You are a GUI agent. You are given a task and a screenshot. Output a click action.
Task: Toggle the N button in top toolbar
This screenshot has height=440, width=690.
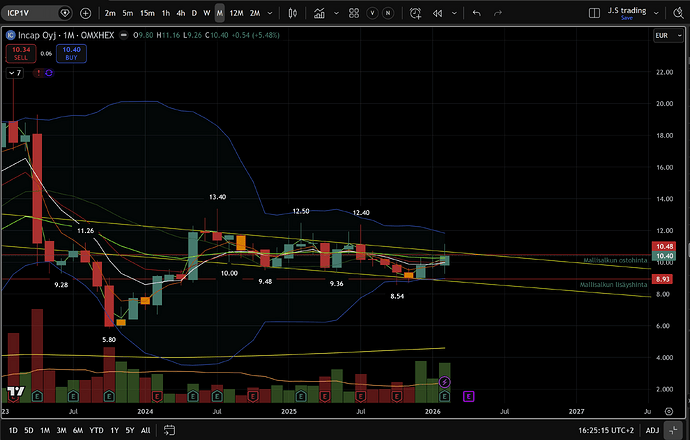tap(390, 13)
